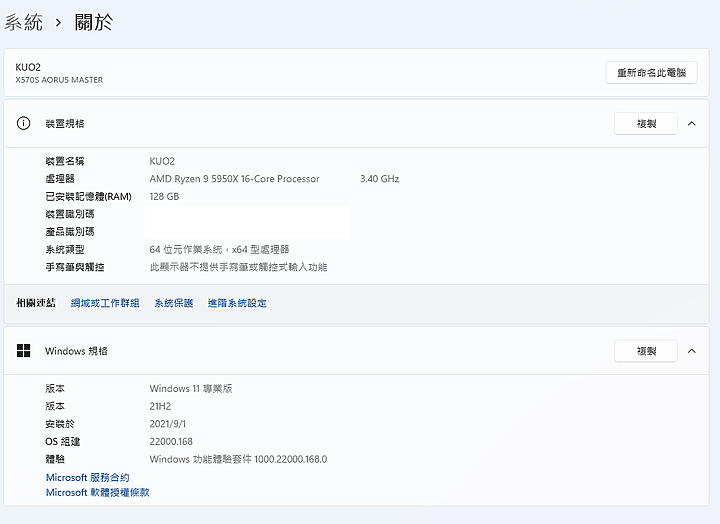The width and height of the screenshot is (720, 524).
Task: Select the 3.40 GHz value
Action: coord(379,179)
